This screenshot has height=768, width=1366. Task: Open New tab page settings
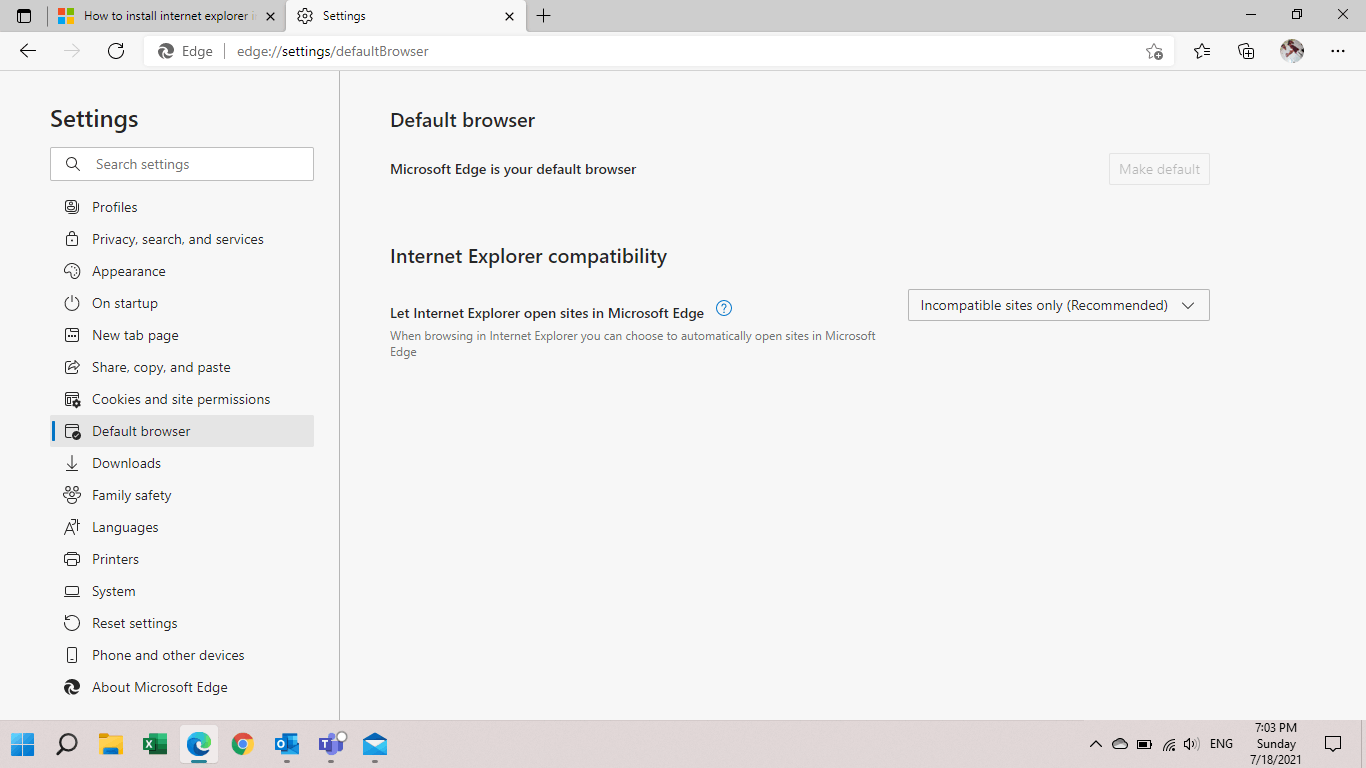point(182,335)
